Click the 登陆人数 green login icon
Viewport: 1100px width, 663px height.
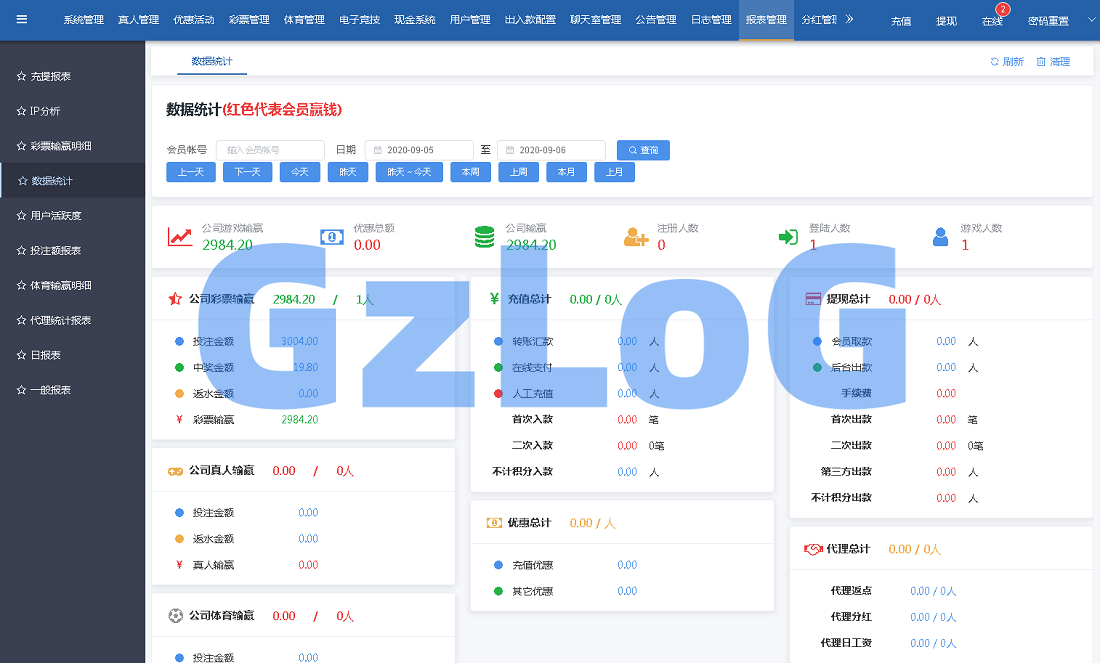click(x=788, y=237)
